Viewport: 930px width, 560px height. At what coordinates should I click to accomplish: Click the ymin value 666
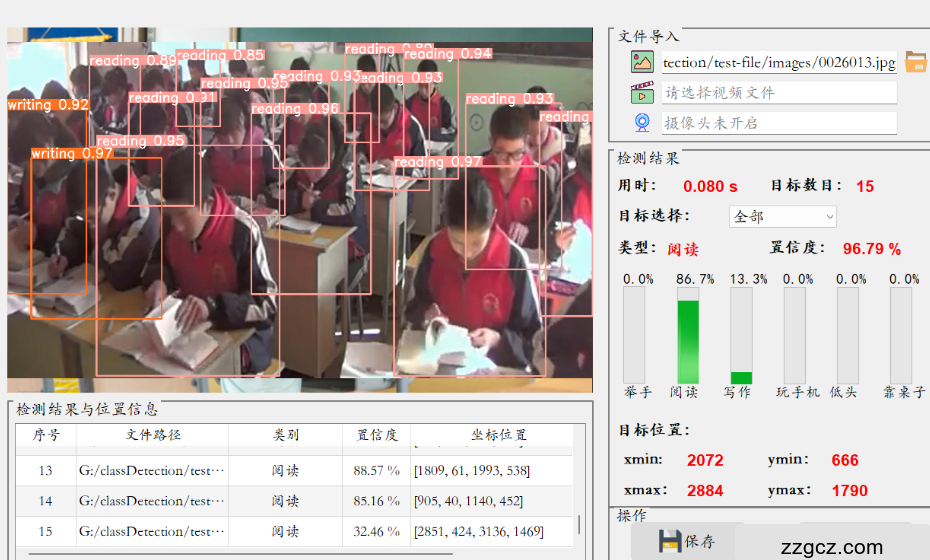pos(845,460)
